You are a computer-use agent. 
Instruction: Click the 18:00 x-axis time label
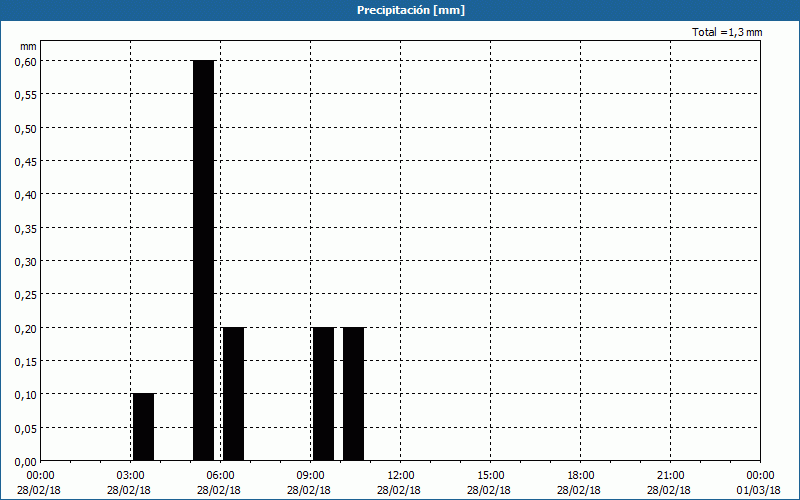point(580,476)
